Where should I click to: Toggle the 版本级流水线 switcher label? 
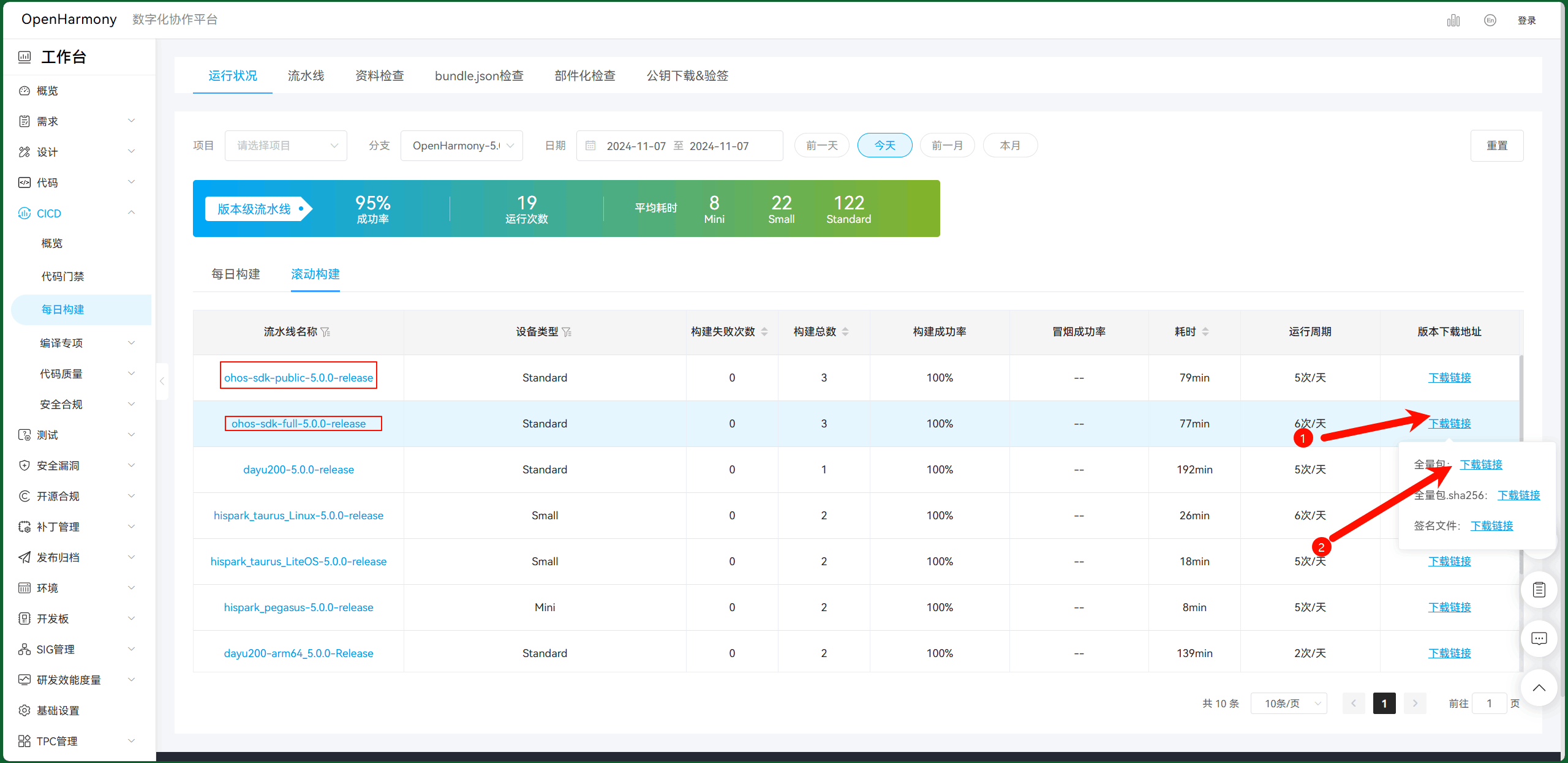(258, 209)
